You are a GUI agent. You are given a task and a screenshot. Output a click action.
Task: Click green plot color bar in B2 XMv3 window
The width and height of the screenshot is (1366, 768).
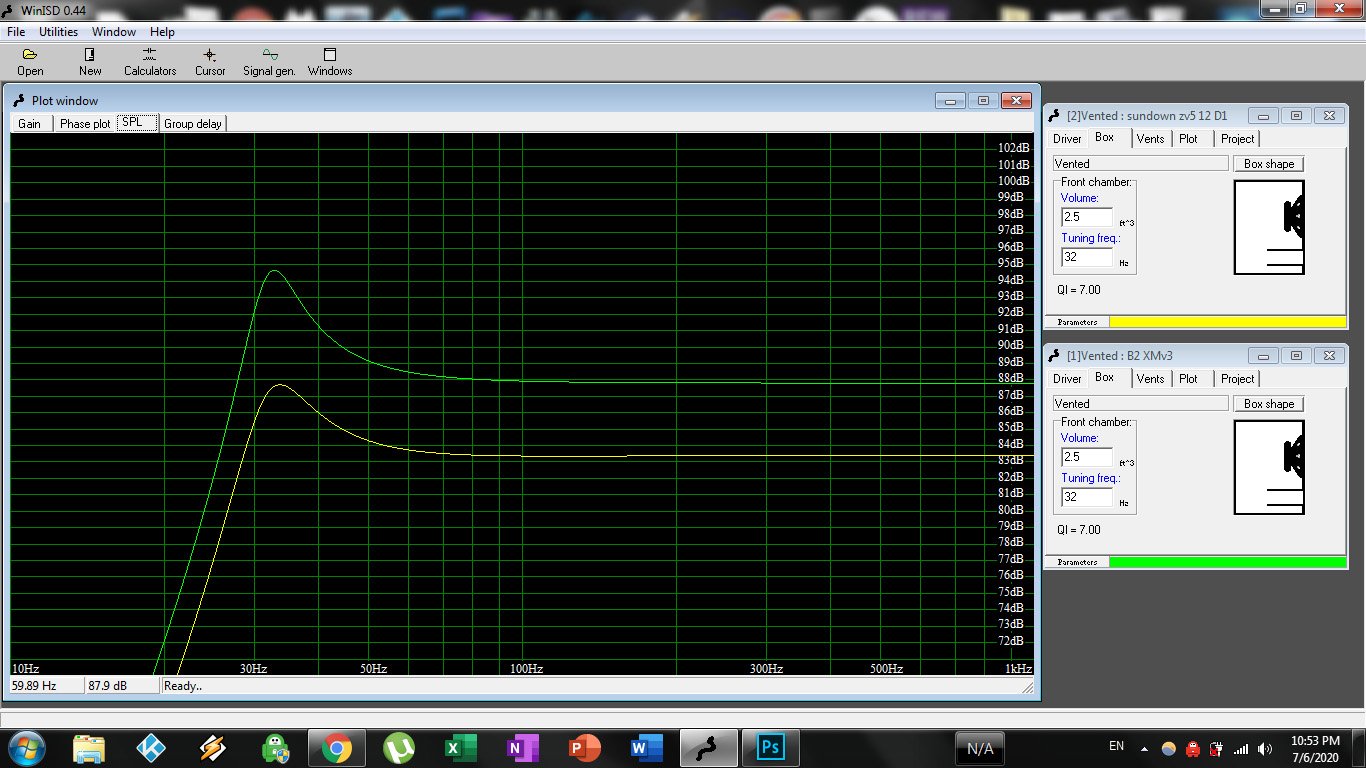(x=1228, y=562)
